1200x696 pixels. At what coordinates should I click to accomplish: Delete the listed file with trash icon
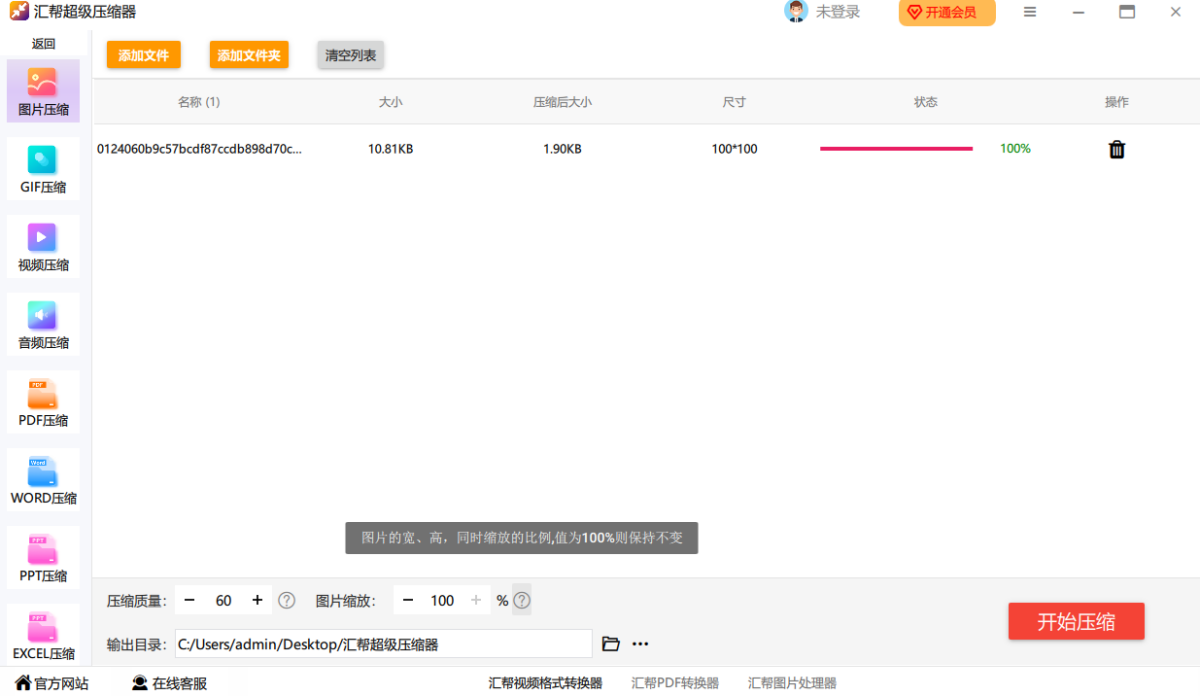coord(1117,149)
